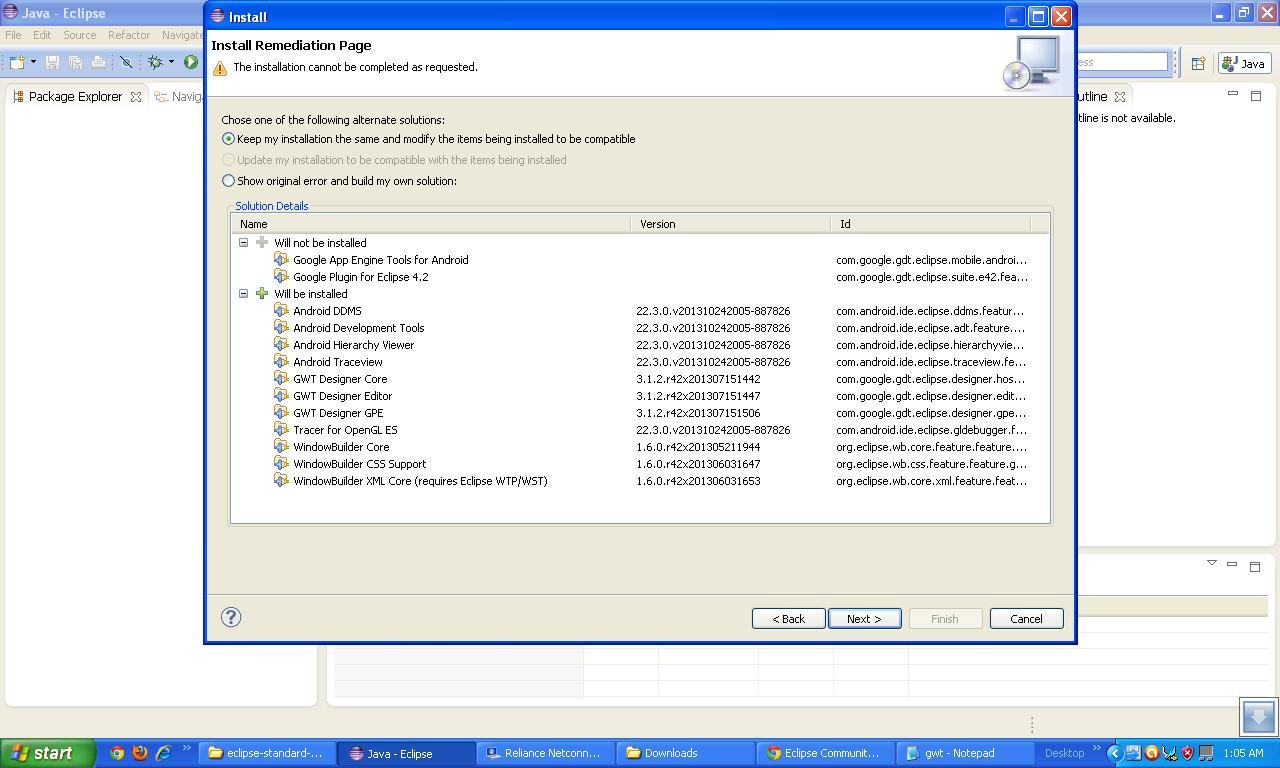Switch to gwt - Notepad taskbar window
1280x768 pixels.
[965, 753]
